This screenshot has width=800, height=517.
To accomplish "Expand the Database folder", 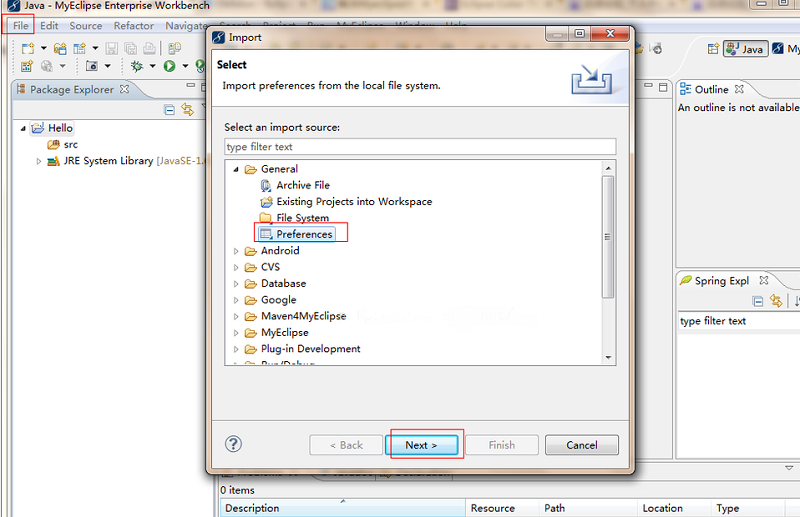I will [x=236, y=284].
